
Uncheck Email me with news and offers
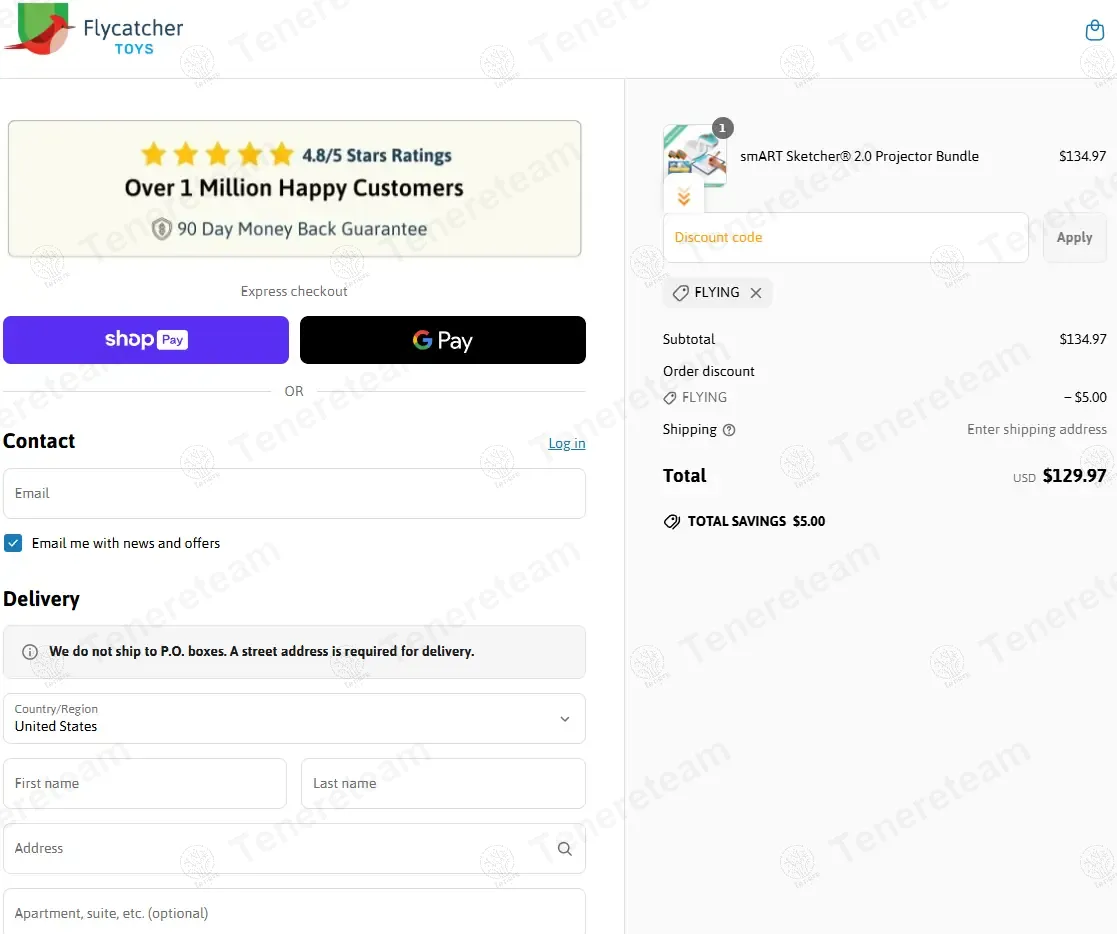[13, 543]
